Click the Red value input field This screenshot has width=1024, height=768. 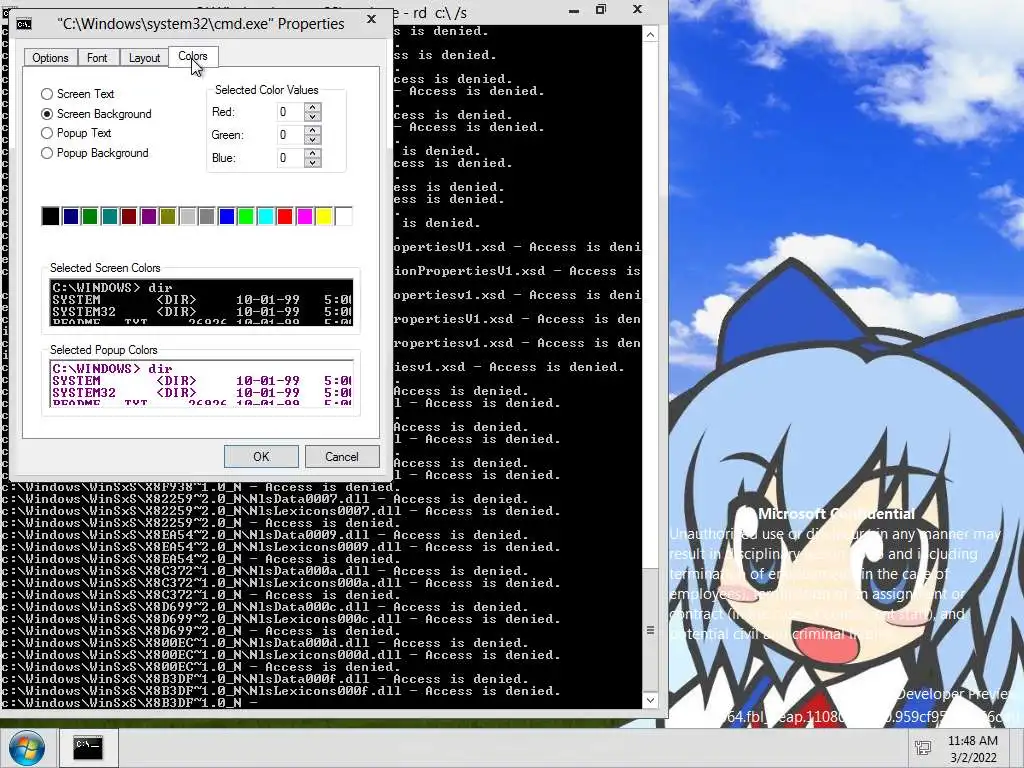point(291,112)
